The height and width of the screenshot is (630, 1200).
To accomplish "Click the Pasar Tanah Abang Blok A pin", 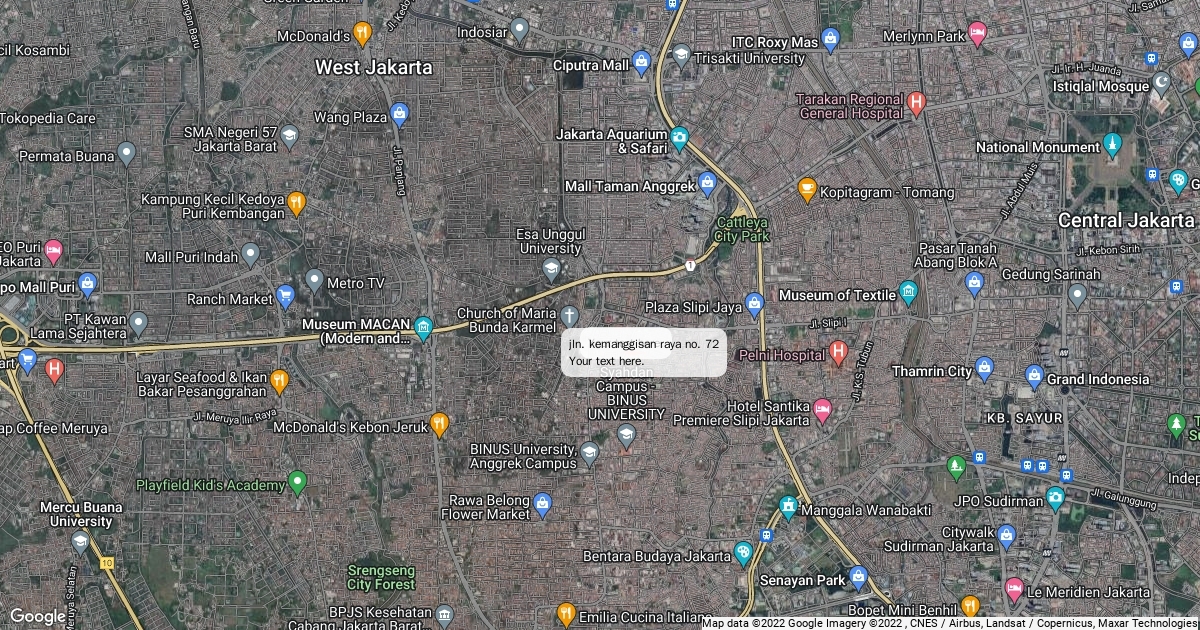I will [x=975, y=285].
